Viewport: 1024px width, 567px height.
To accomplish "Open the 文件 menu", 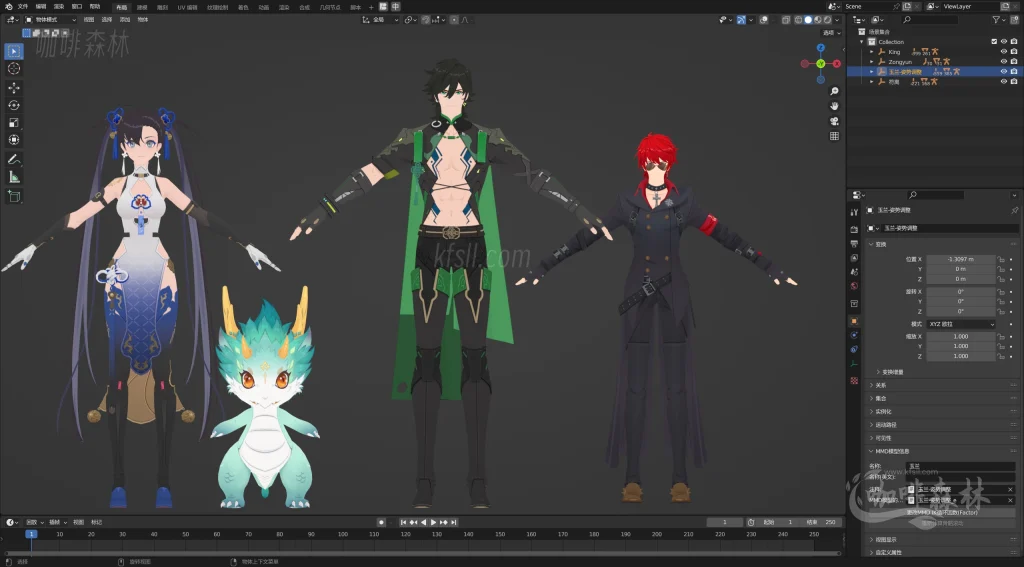I will point(23,7).
